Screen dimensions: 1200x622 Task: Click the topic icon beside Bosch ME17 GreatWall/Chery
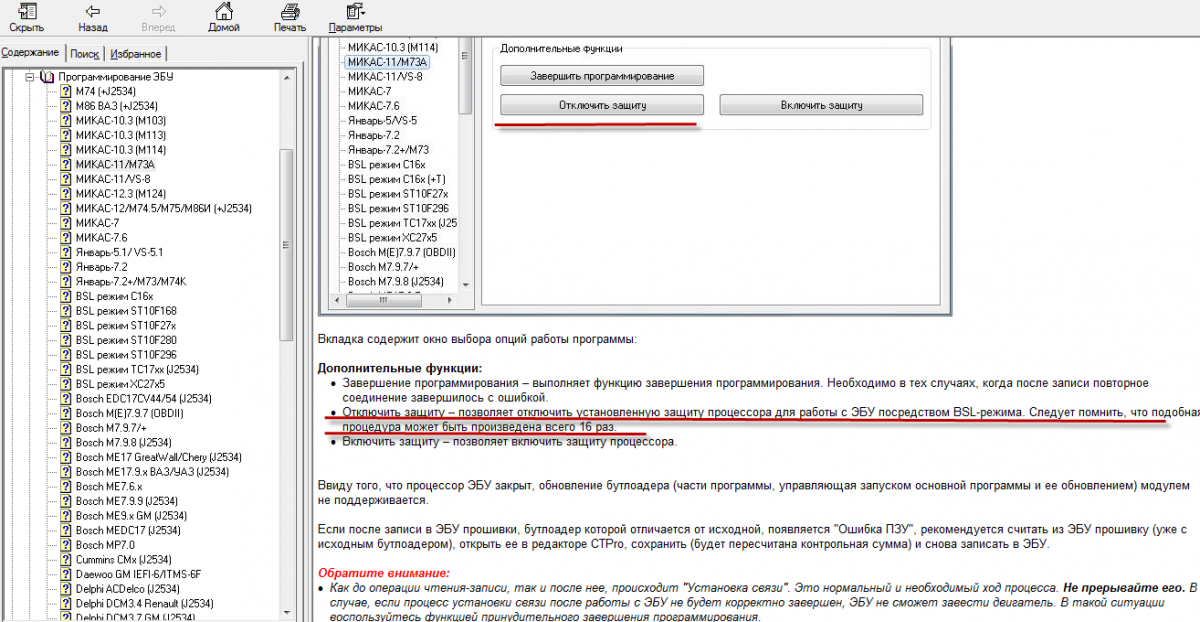66,457
